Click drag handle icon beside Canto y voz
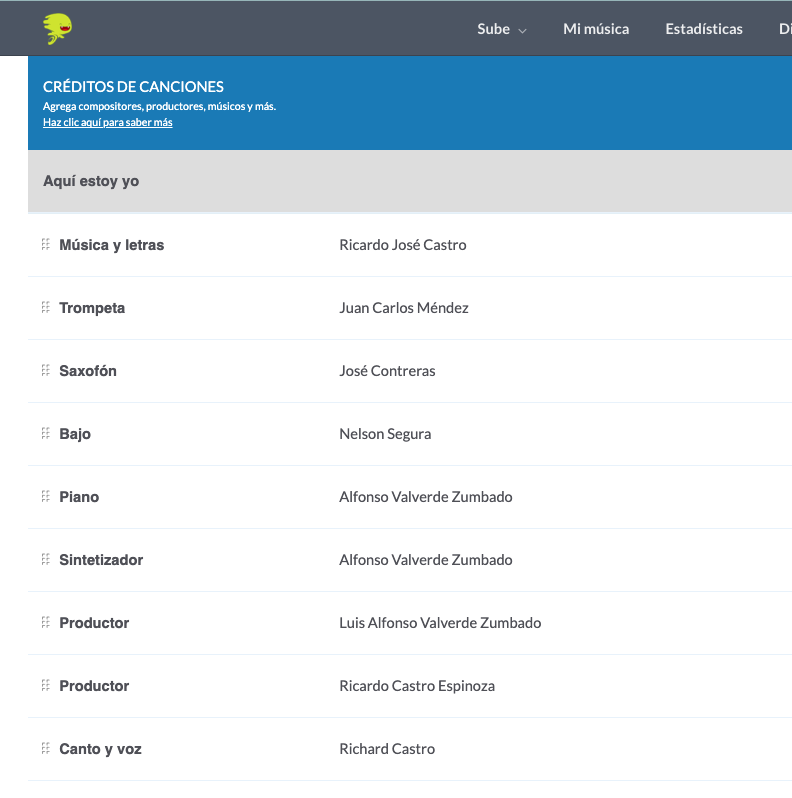Image resolution: width=792 pixels, height=798 pixels. pyautogui.click(x=46, y=749)
